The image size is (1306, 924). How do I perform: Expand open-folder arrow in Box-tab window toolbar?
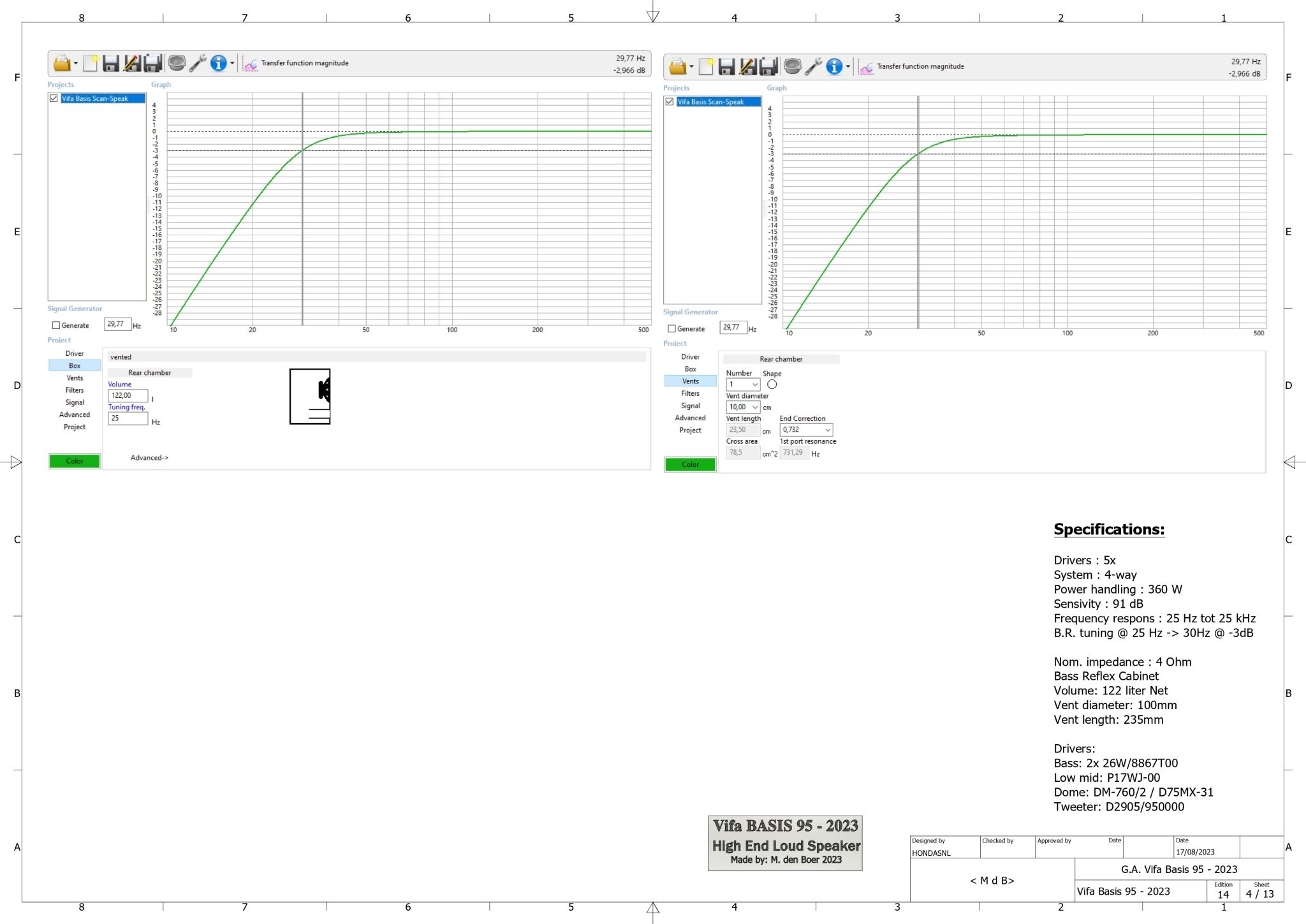coord(76,63)
